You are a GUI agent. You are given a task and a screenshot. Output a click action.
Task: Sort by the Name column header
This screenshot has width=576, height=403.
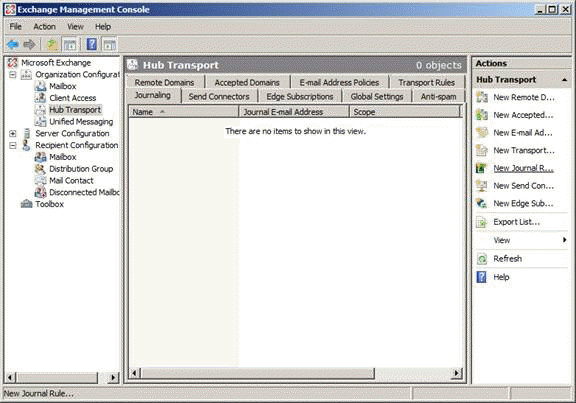tap(184, 112)
